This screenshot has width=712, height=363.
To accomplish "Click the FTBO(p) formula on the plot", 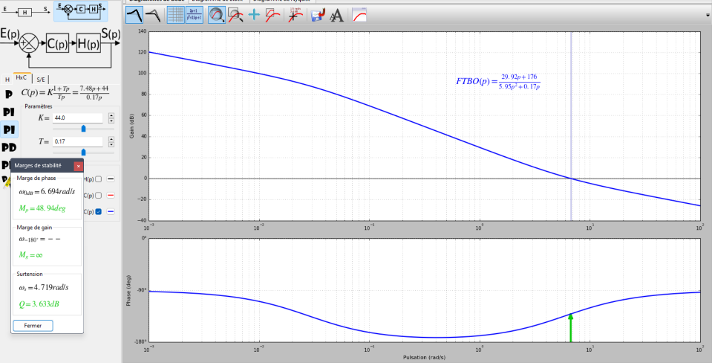I will [x=498, y=81].
